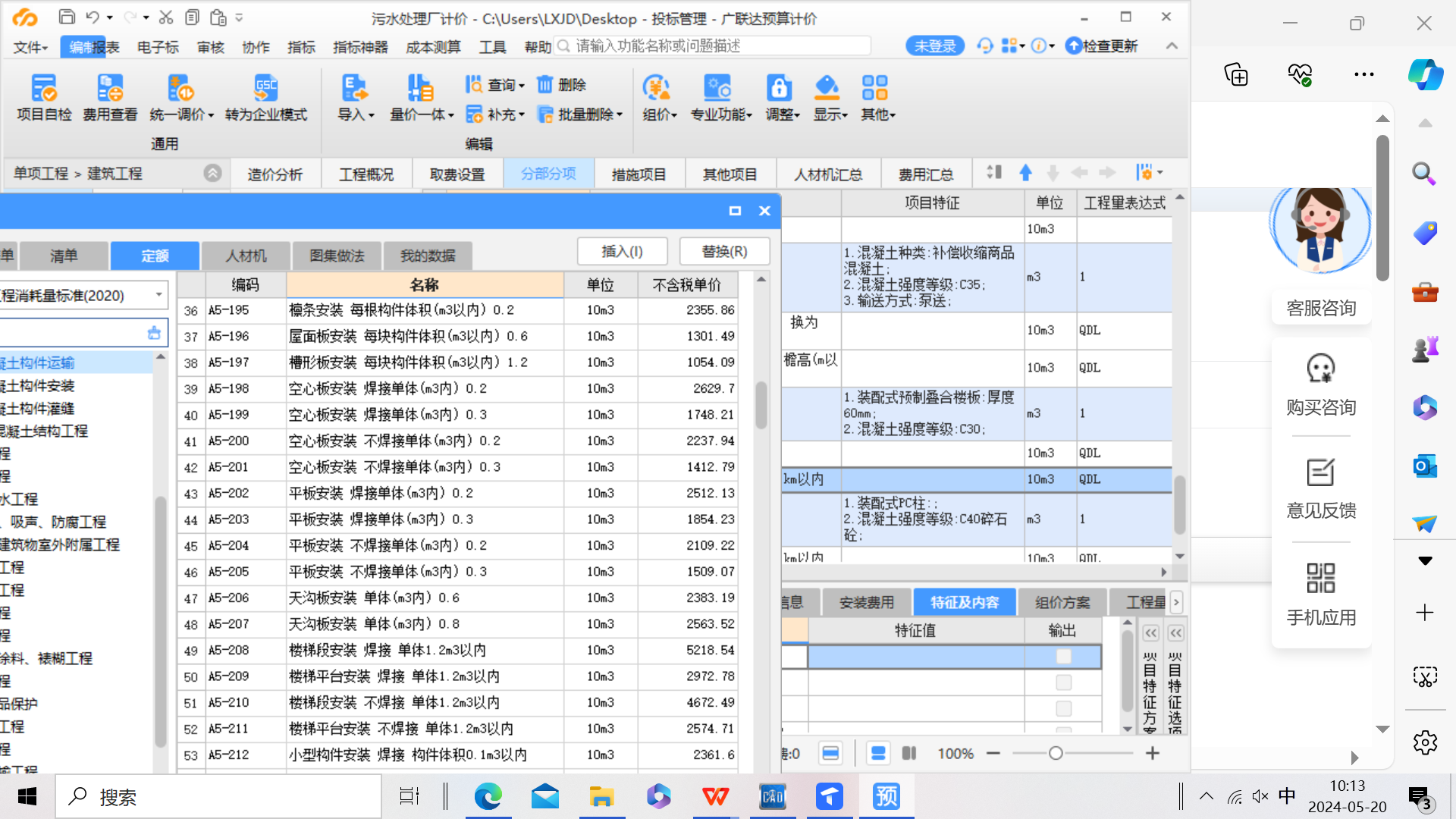
Task: Open Outlook icon in browser sidebar
Action: 1424,466
